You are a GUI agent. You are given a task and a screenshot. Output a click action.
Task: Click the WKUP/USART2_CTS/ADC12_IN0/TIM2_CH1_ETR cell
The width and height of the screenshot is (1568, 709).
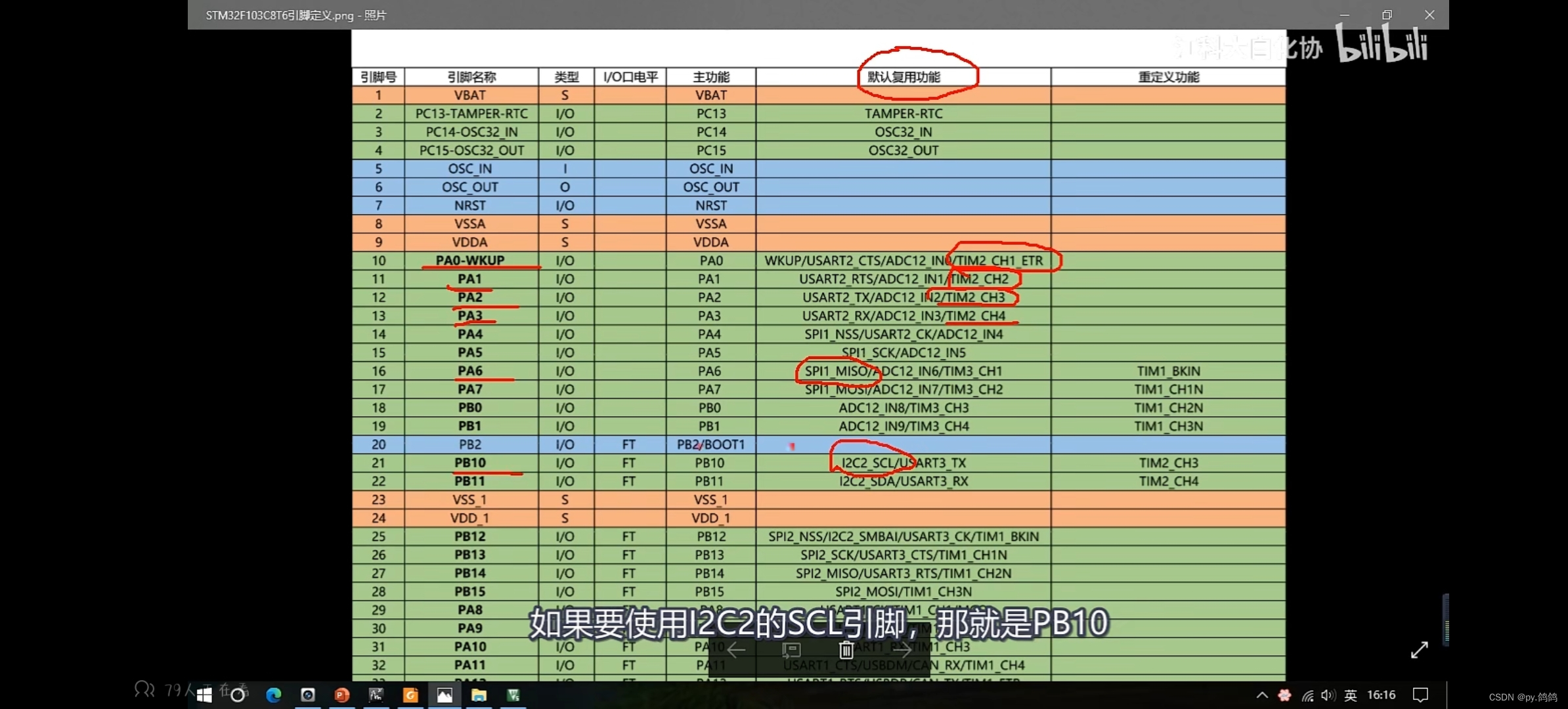click(x=904, y=261)
